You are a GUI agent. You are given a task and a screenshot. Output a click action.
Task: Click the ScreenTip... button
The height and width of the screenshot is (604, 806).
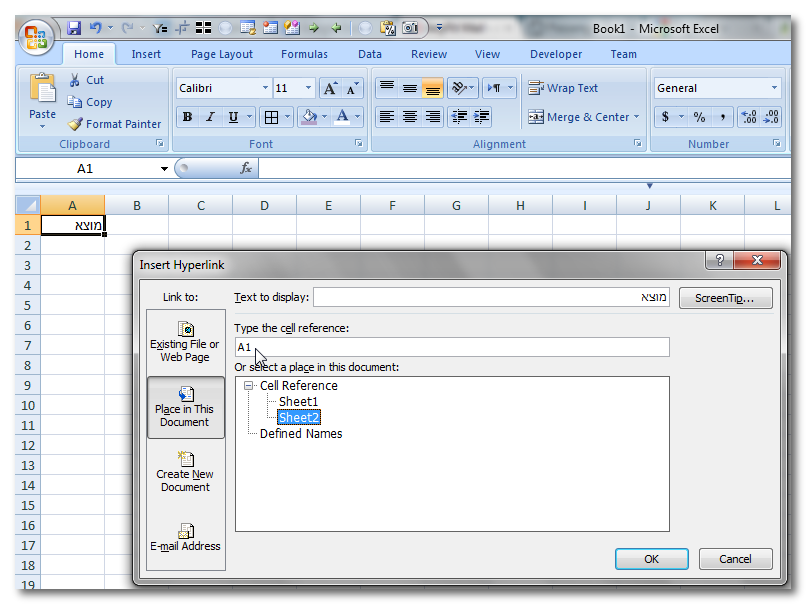[x=725, y=298]
